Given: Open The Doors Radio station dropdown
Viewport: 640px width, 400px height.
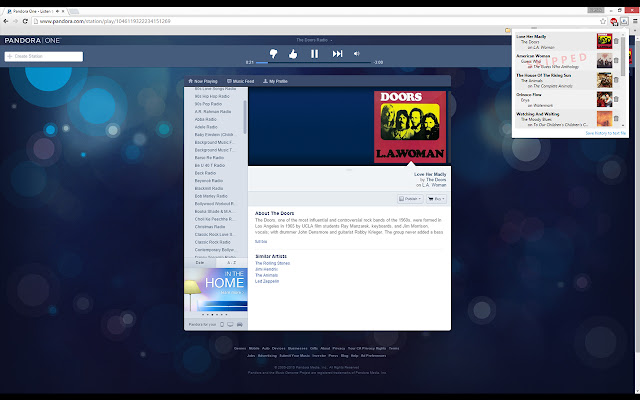Looking at the screenshot, I should [314, 40].
